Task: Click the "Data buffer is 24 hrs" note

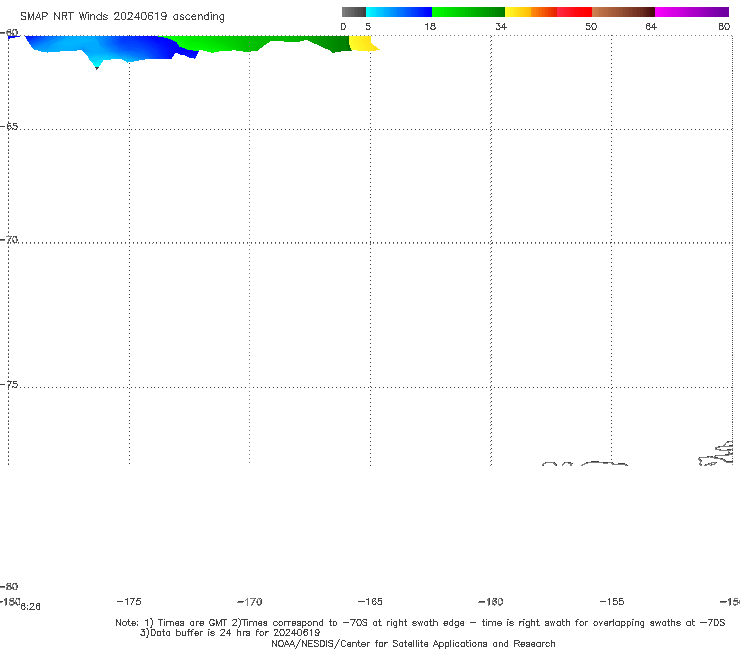Action: (230, 633)
